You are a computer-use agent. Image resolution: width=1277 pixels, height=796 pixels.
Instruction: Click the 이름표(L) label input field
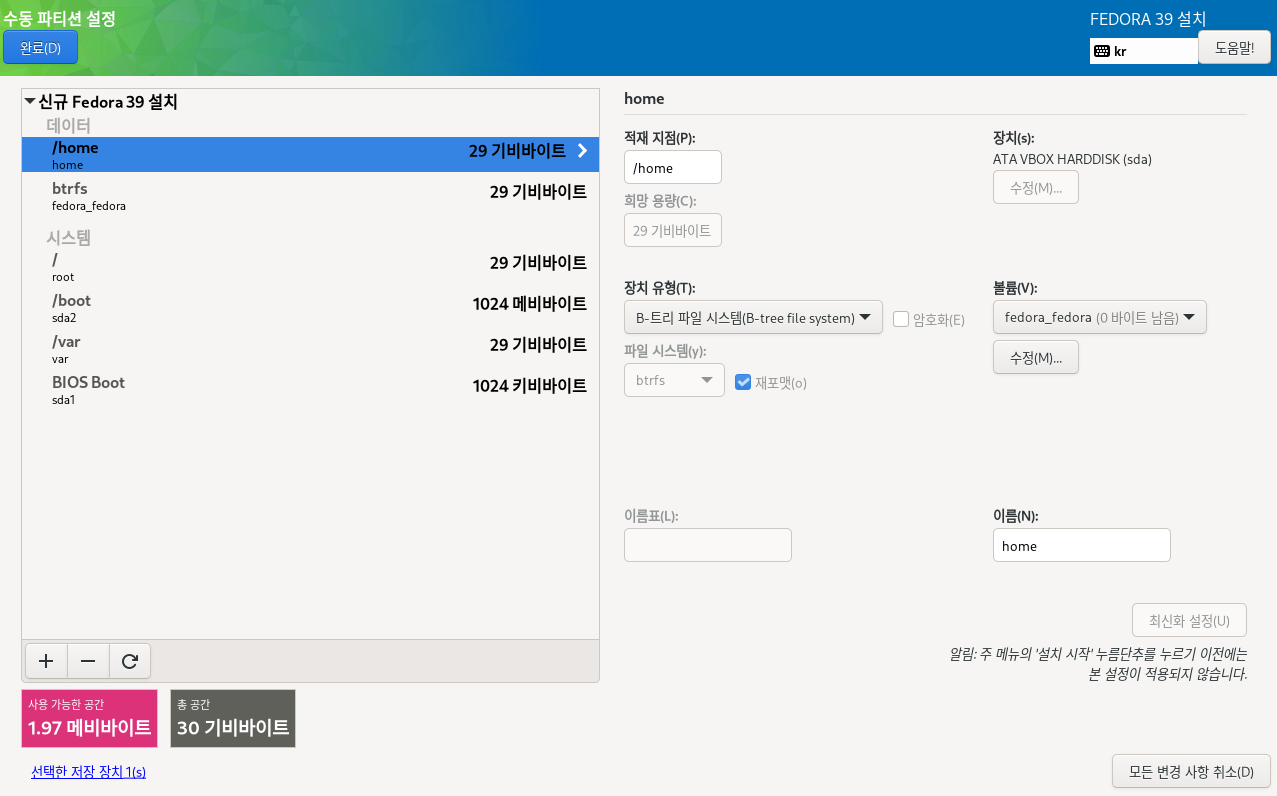pyautogui.click(x=708, y=545)
